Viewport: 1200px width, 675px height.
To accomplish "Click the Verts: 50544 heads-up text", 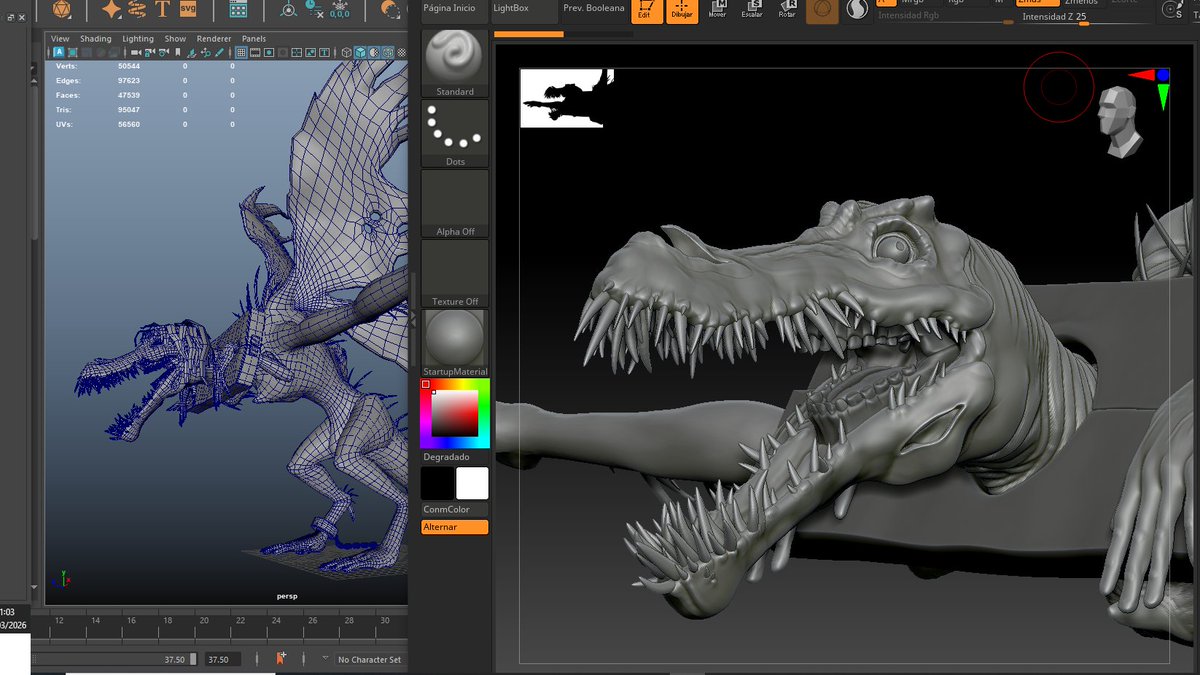I will point(97,65).
